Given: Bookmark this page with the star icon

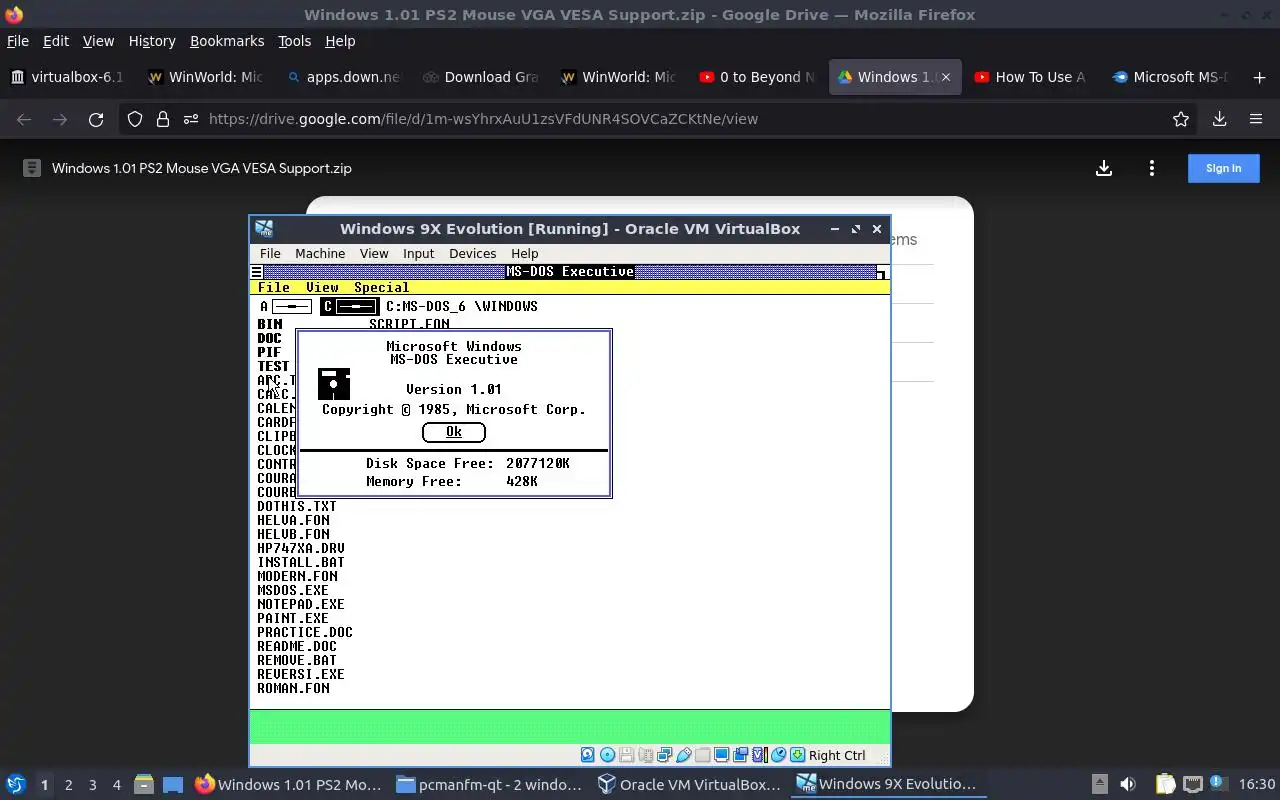Looking at the screenshot, I should pos(1181,119).
